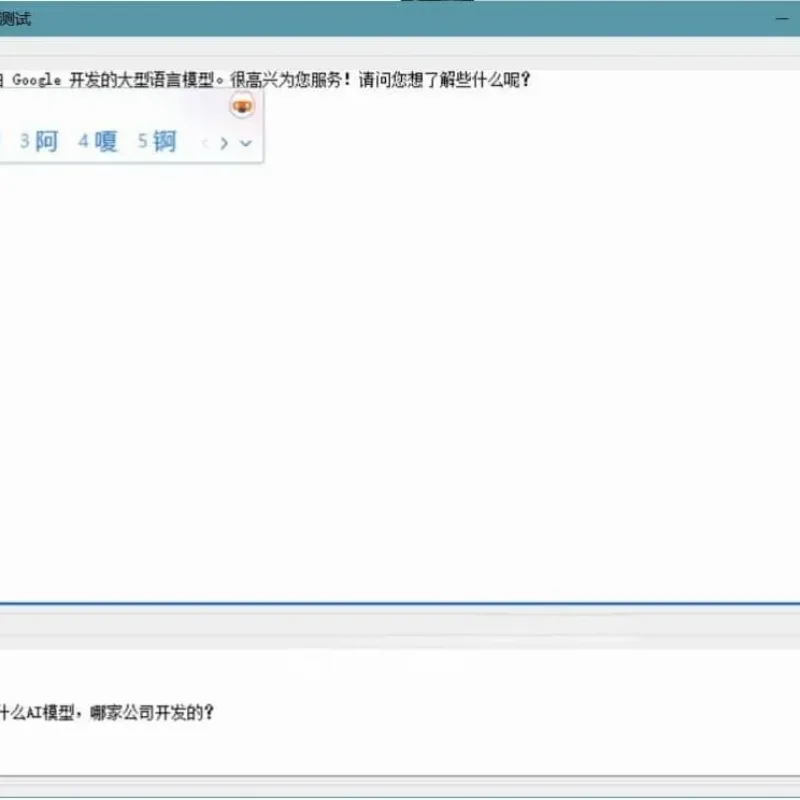The height and width of the screenshot is (800, 800).
Task: Choose candidate 3 阿
Action: tap(39, 141)
